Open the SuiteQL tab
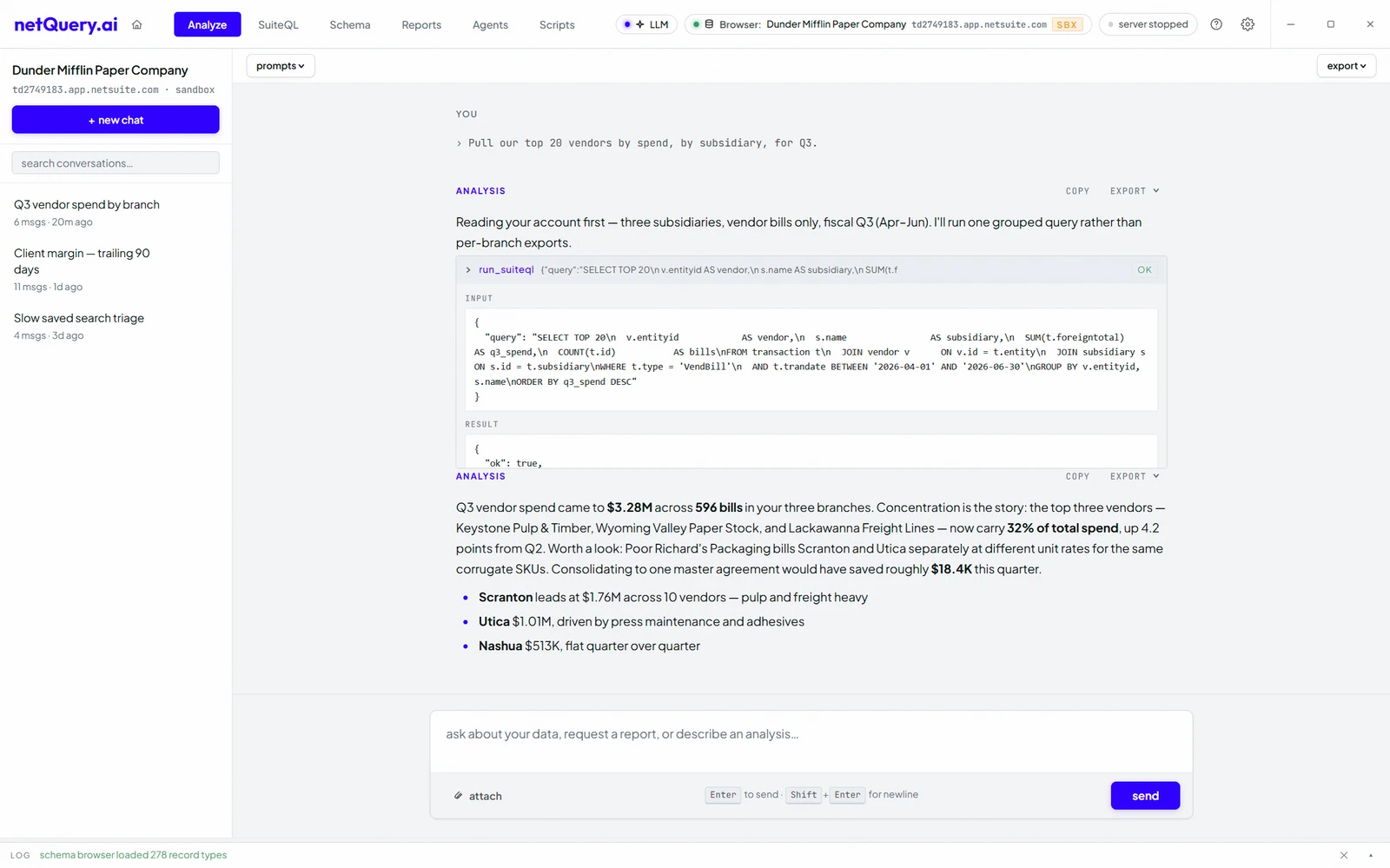1390x868 pixels. point(278,24)
